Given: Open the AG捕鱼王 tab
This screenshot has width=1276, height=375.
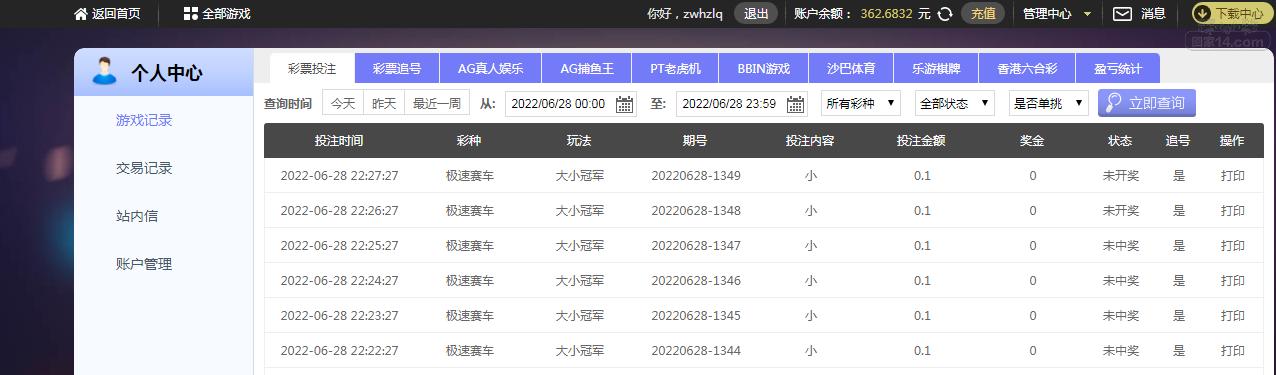Looking at the screenshot, I should click(588, 69).
